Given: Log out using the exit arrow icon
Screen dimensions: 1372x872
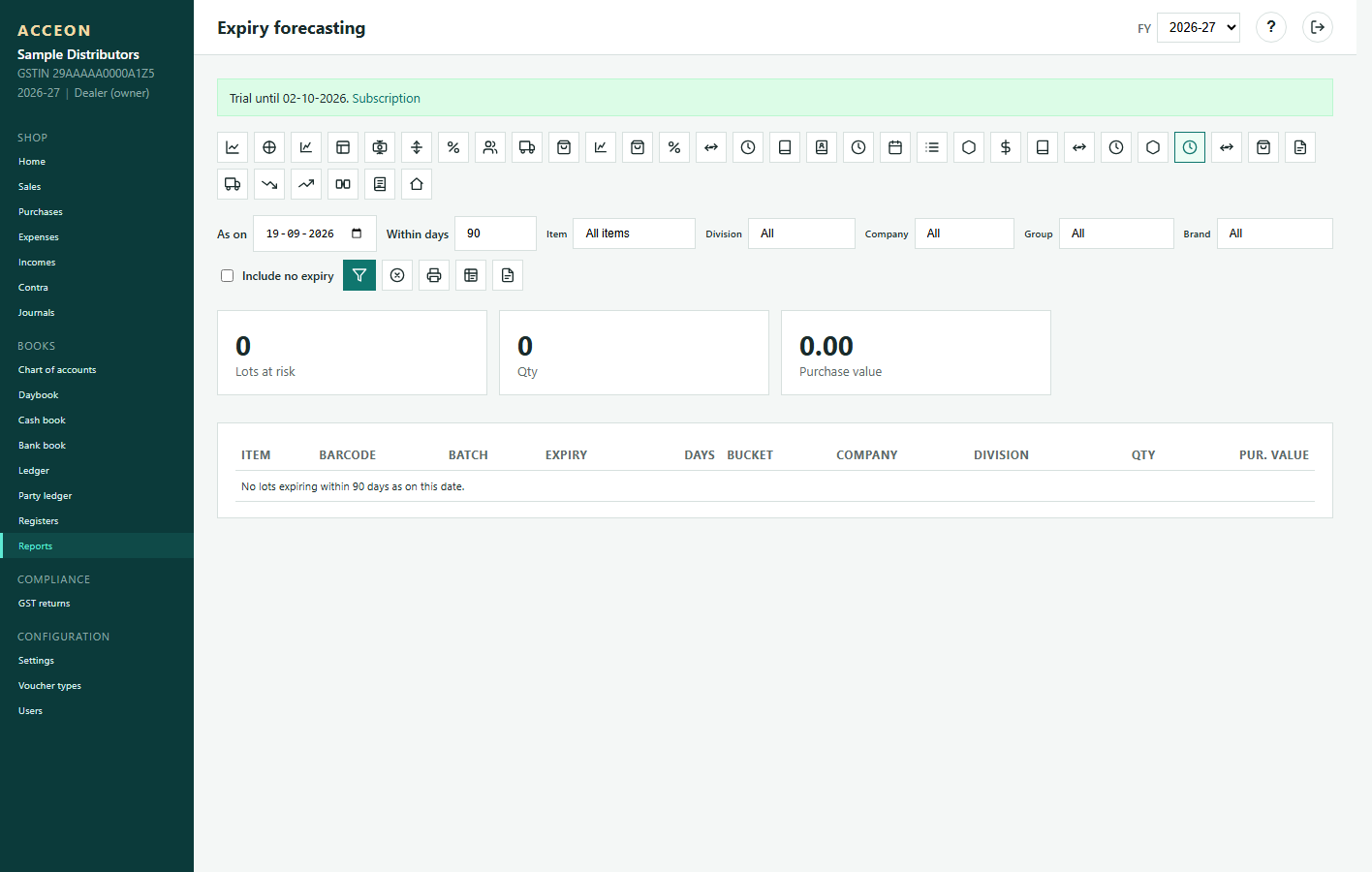Looking at the screenshot, I should click(1318, 27).
